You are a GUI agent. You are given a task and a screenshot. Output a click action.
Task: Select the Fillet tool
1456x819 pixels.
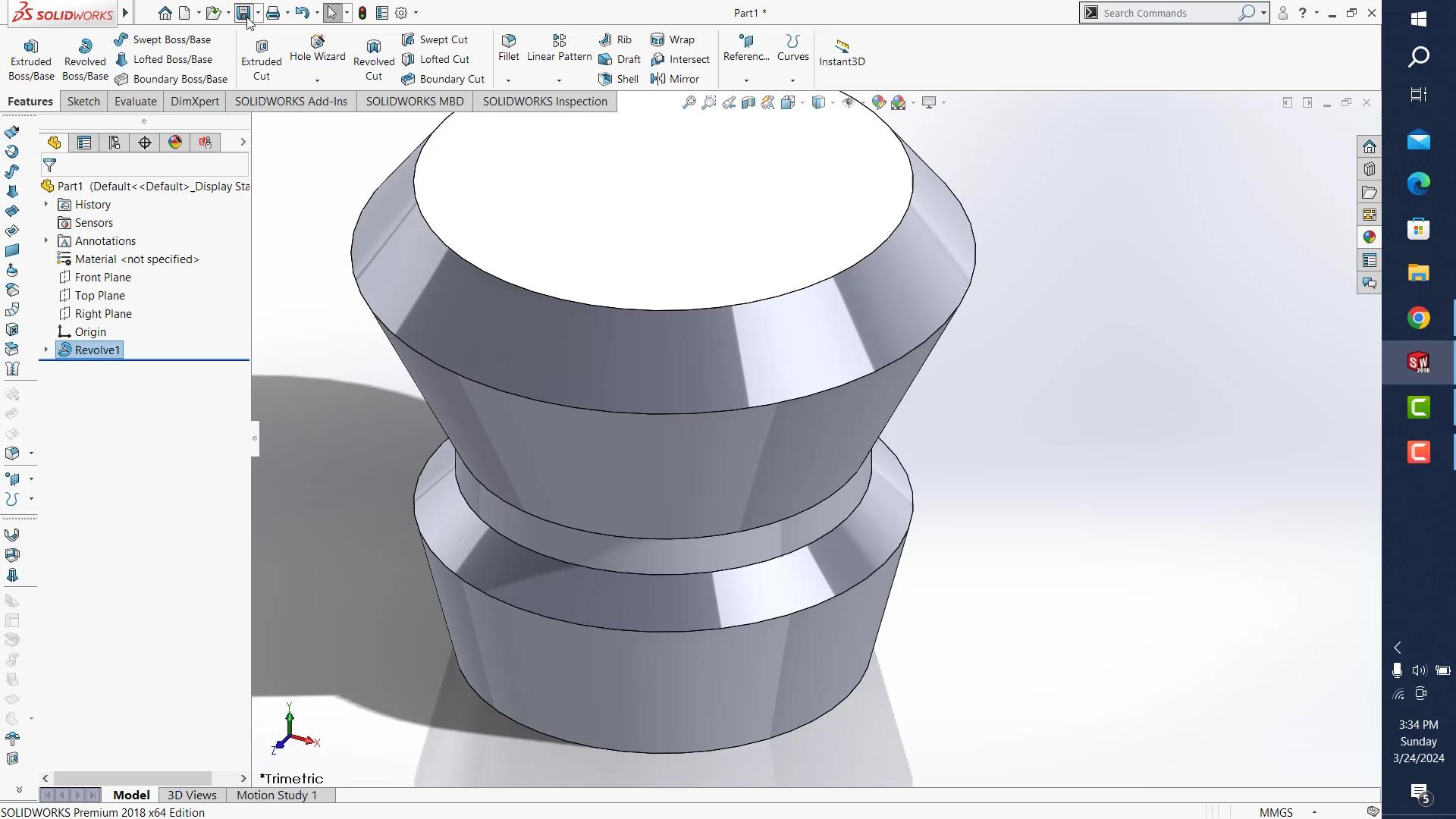(x=509, y=47)
